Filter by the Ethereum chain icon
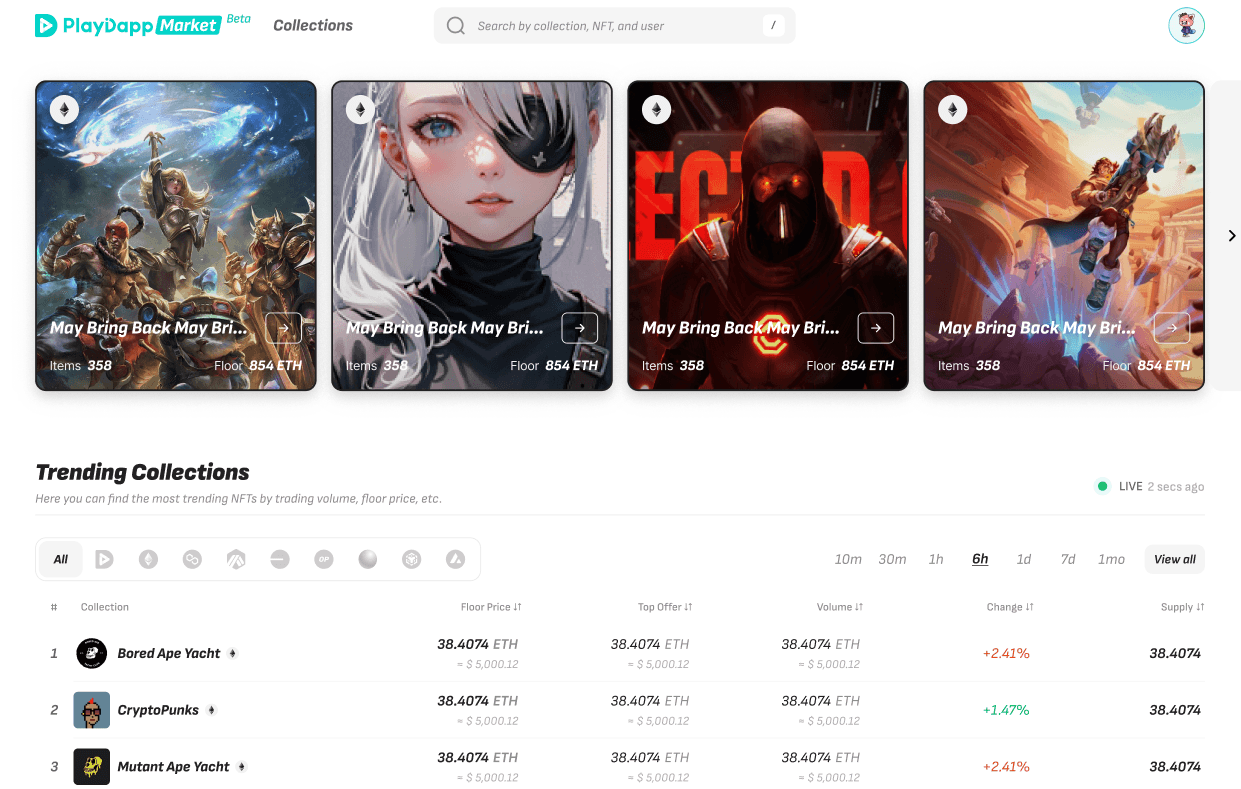 point(148,559)
